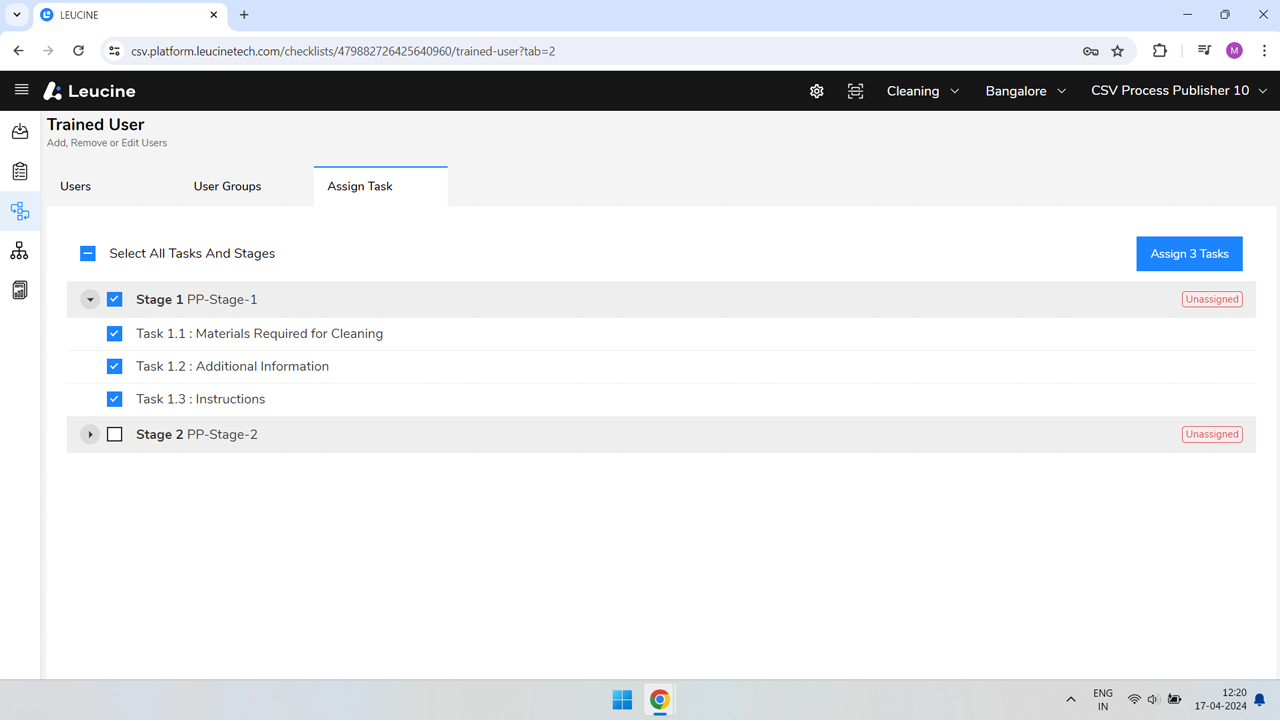The width and height of the screenshot is (1280, 721).
Task: Open the hamburger navigation menu
Action: point(21,90)
